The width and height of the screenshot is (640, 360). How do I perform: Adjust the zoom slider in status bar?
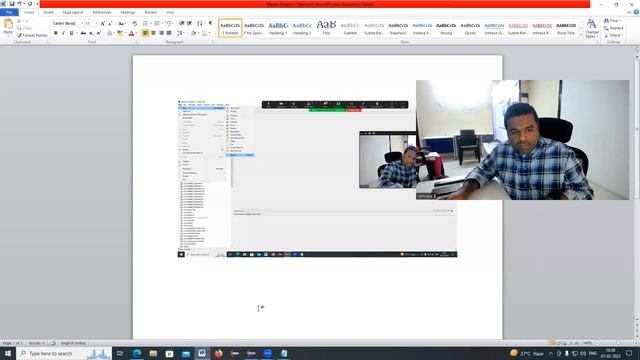coord(618,343)
